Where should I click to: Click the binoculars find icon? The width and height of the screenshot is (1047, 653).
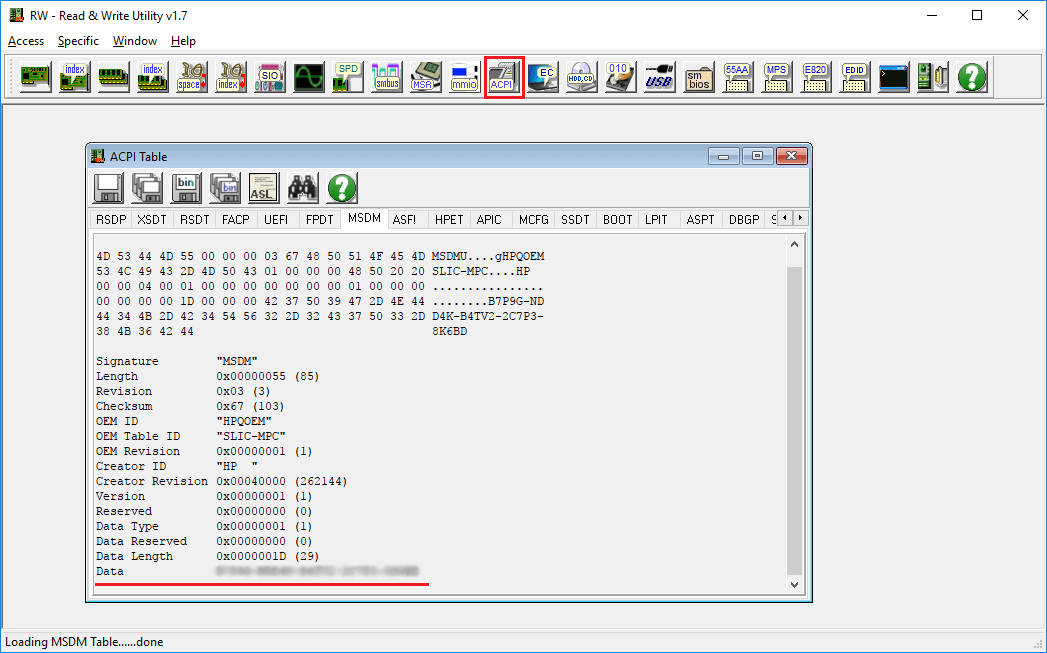pos(303,187)
